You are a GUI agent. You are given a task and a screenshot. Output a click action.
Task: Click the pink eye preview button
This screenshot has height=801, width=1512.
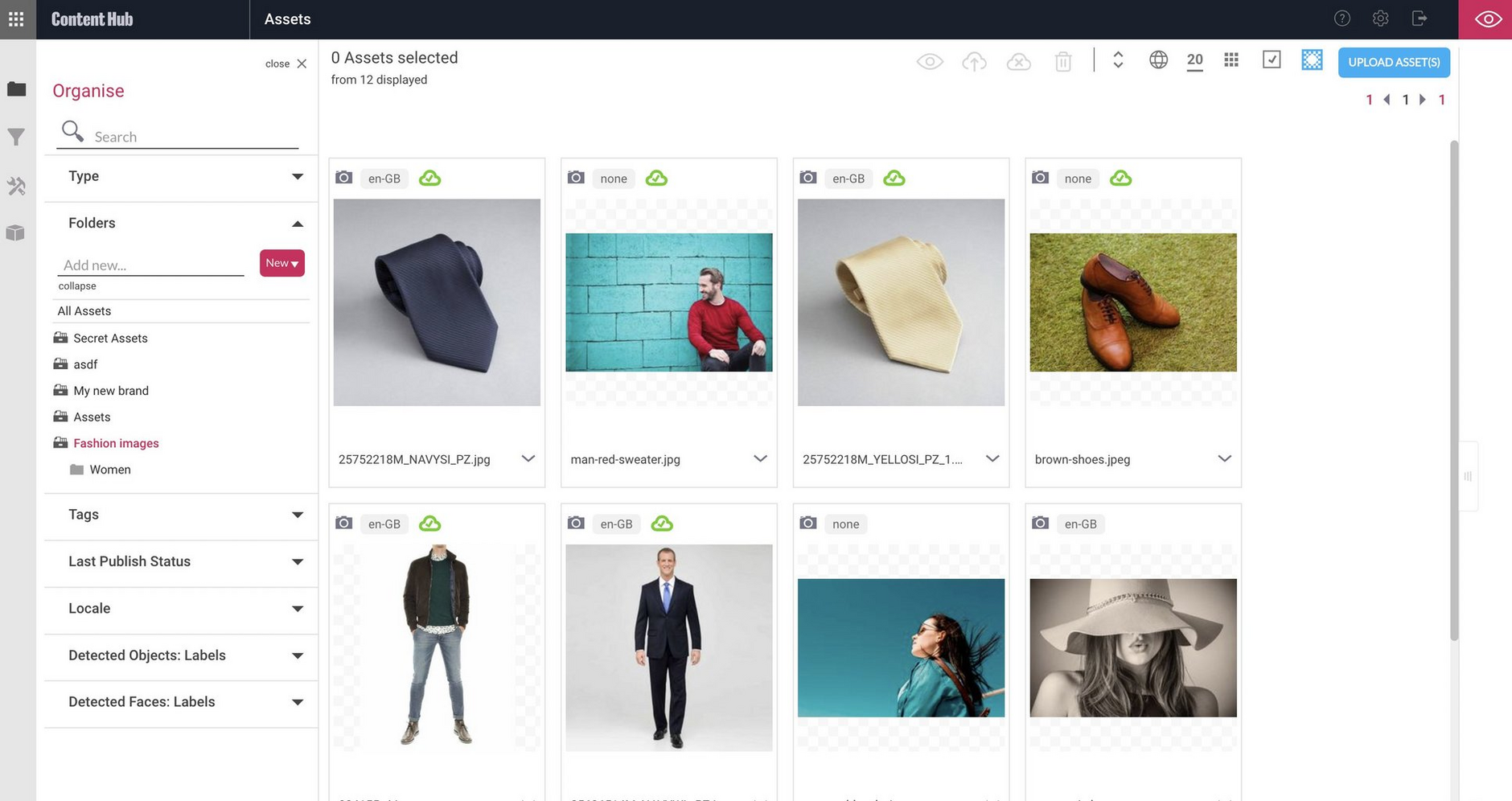1485,19
